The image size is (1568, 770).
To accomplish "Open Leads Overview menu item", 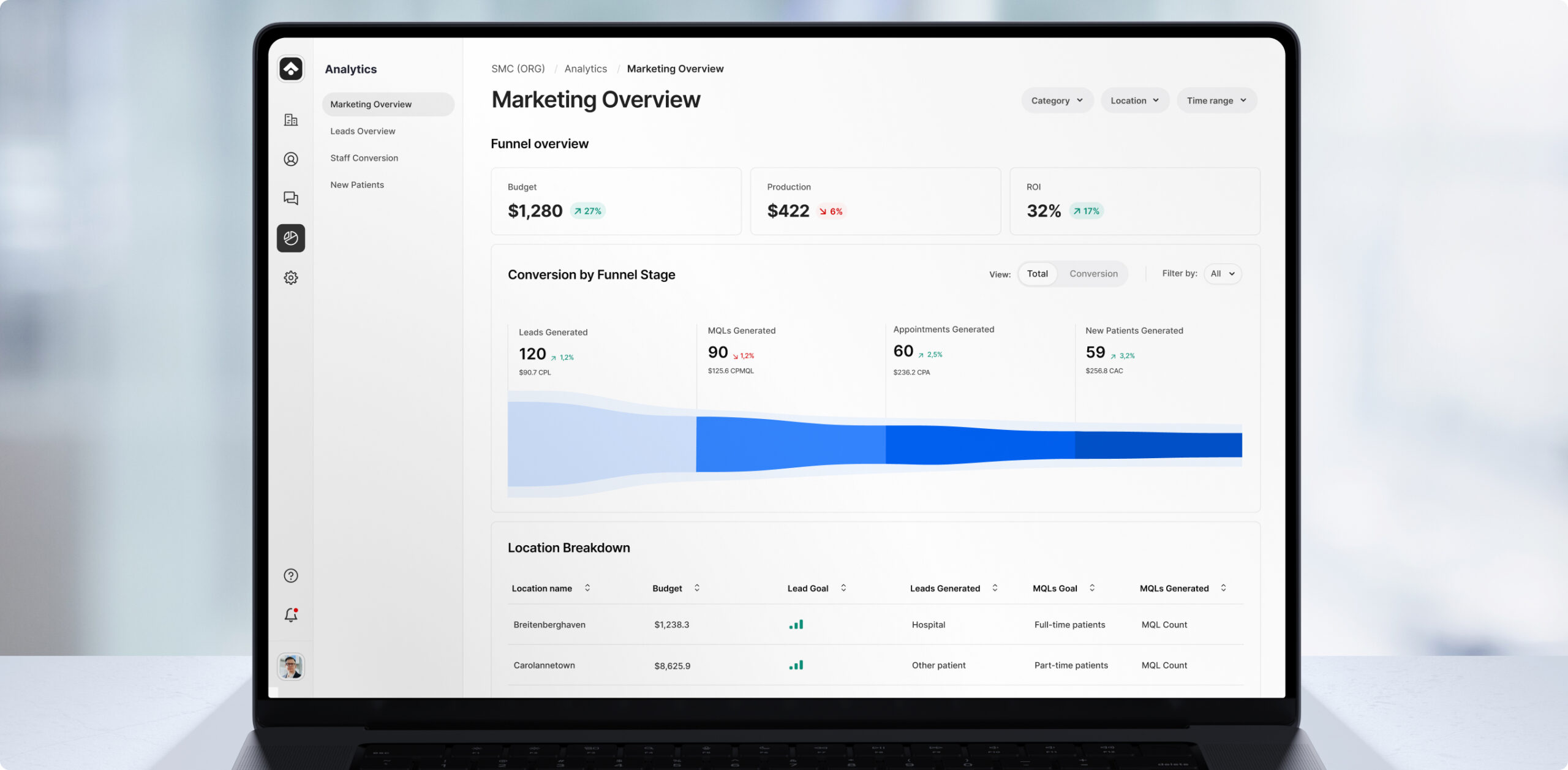I will pos(363,131).
